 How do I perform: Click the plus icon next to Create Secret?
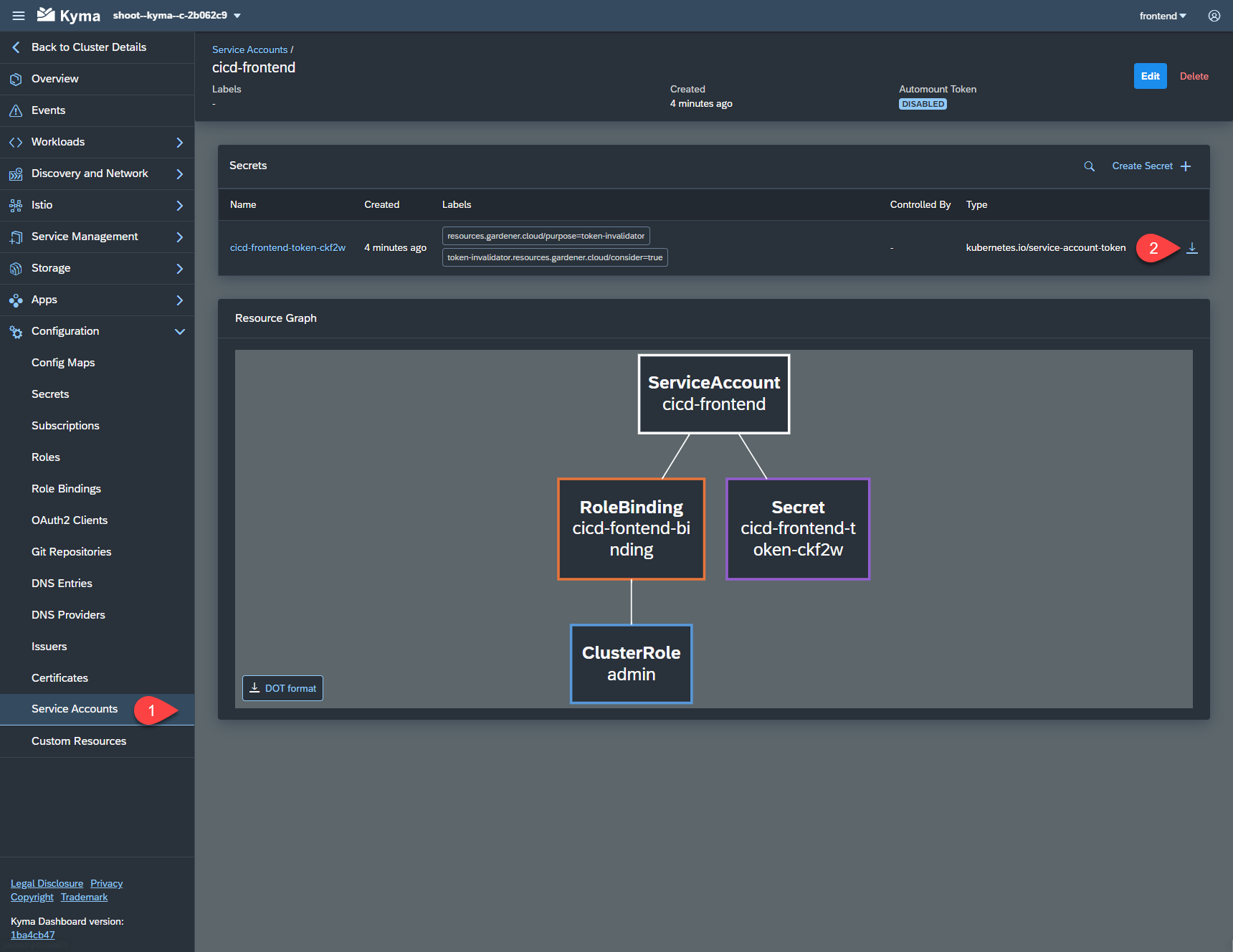click(x=1186, y=166)
